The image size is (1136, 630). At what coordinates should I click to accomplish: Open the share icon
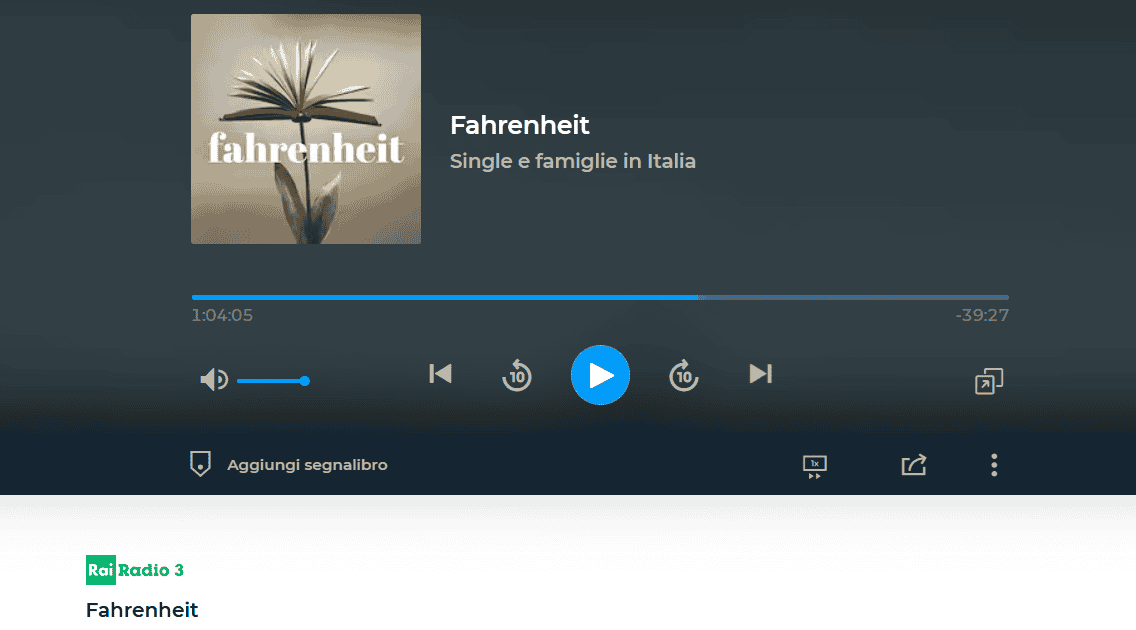click(x=914, y=465)
